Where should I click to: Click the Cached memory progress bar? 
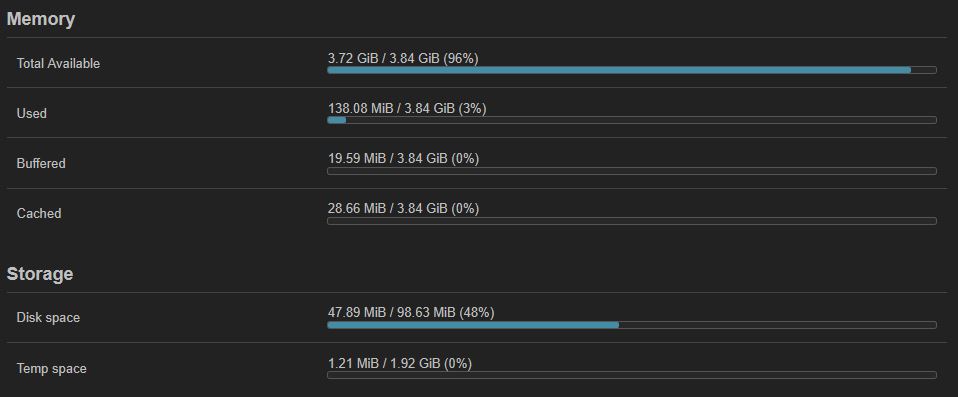[x=632, y=221]
